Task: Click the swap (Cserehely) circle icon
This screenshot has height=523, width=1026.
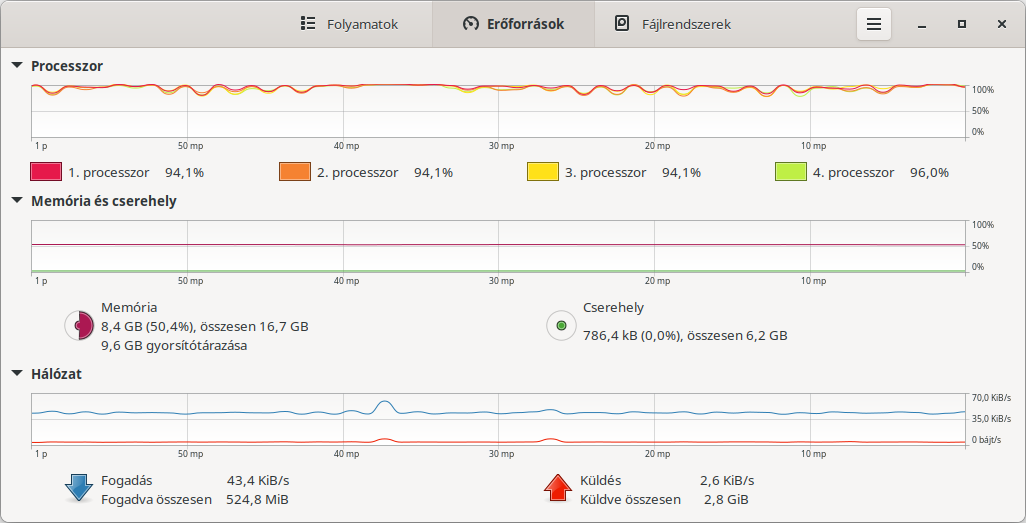Action: point(561,325)
